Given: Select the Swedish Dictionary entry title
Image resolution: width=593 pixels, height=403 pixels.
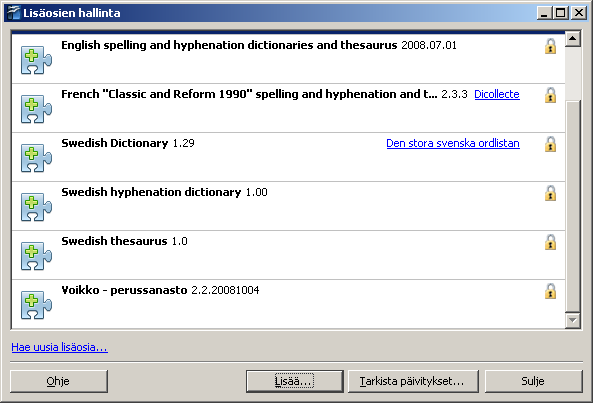Looking at the screenshot, I should pos(115,143).
